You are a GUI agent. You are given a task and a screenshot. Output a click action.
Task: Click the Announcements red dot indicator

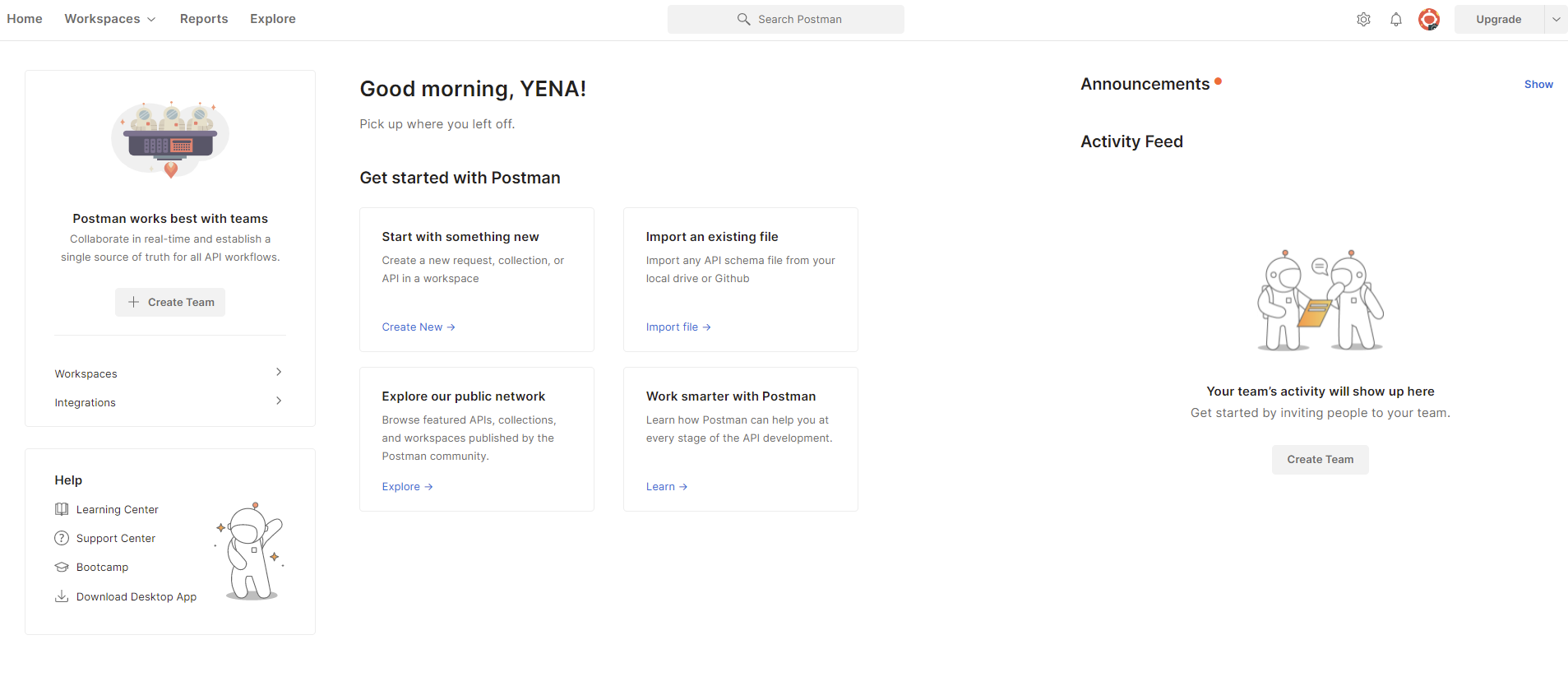click(1218, 81)
